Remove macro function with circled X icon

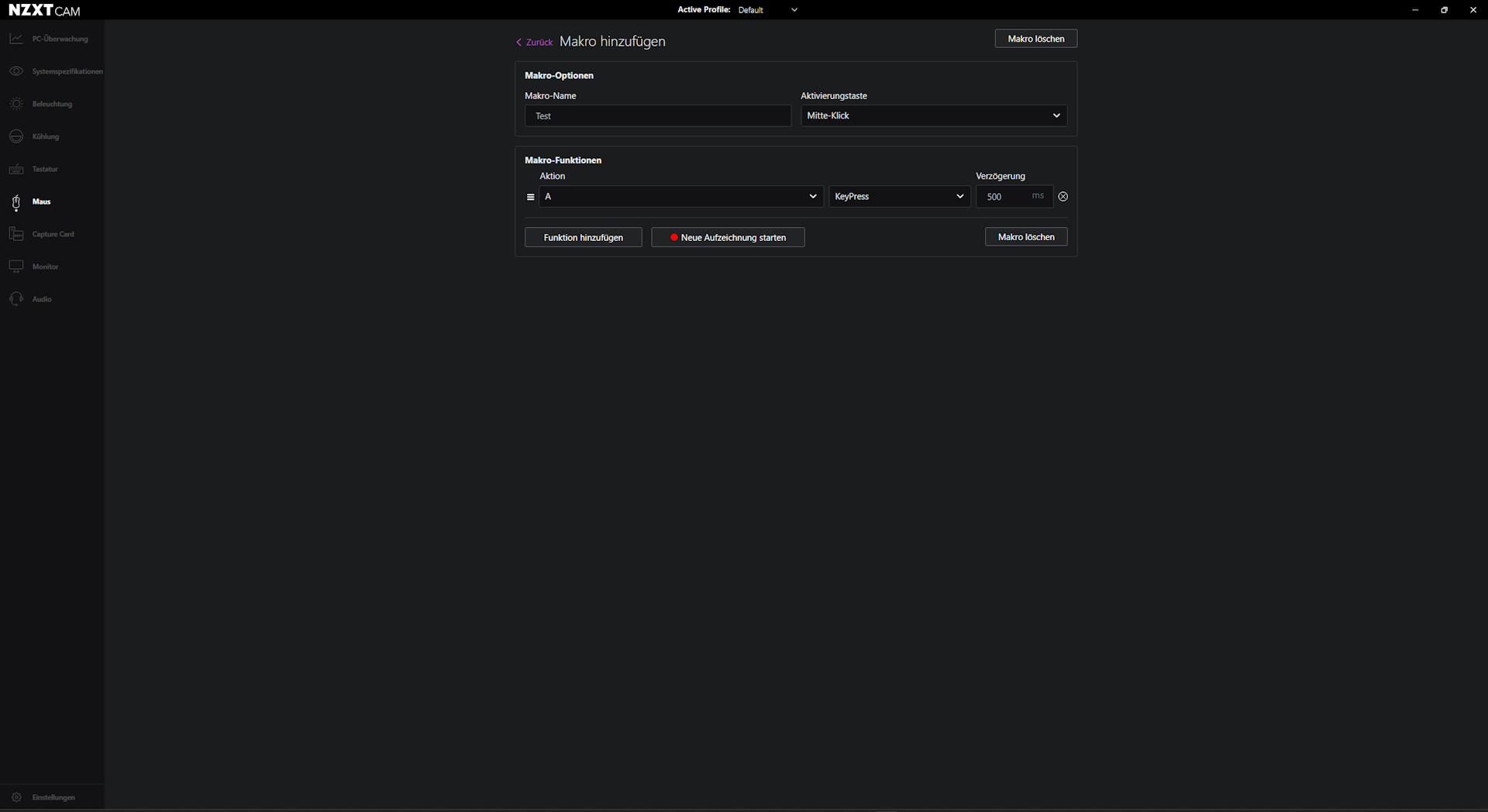point(1063,197)
